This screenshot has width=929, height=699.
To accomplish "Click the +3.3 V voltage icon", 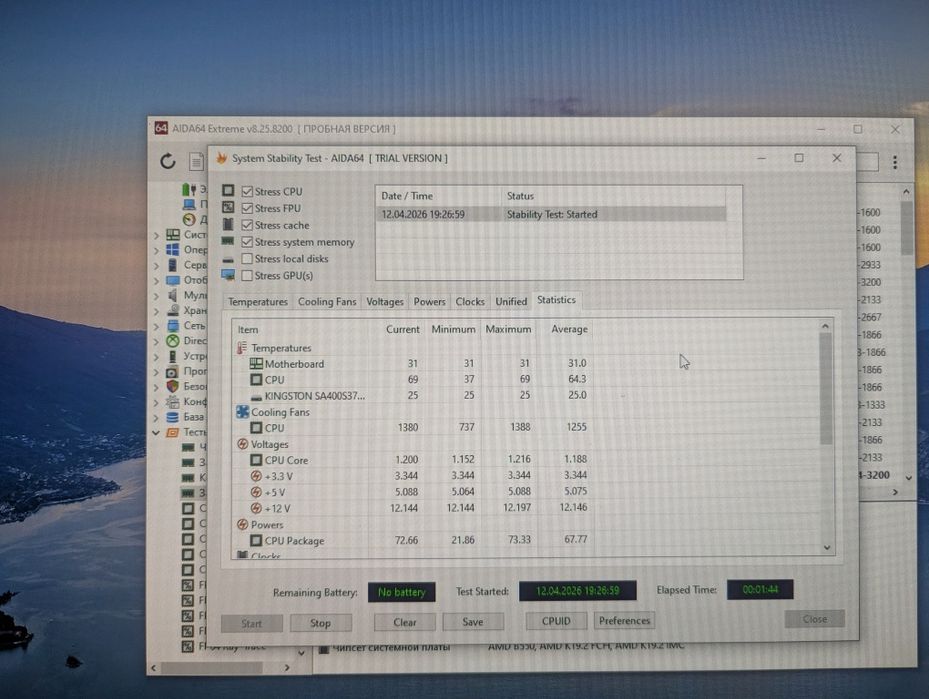I will [256, 476].
